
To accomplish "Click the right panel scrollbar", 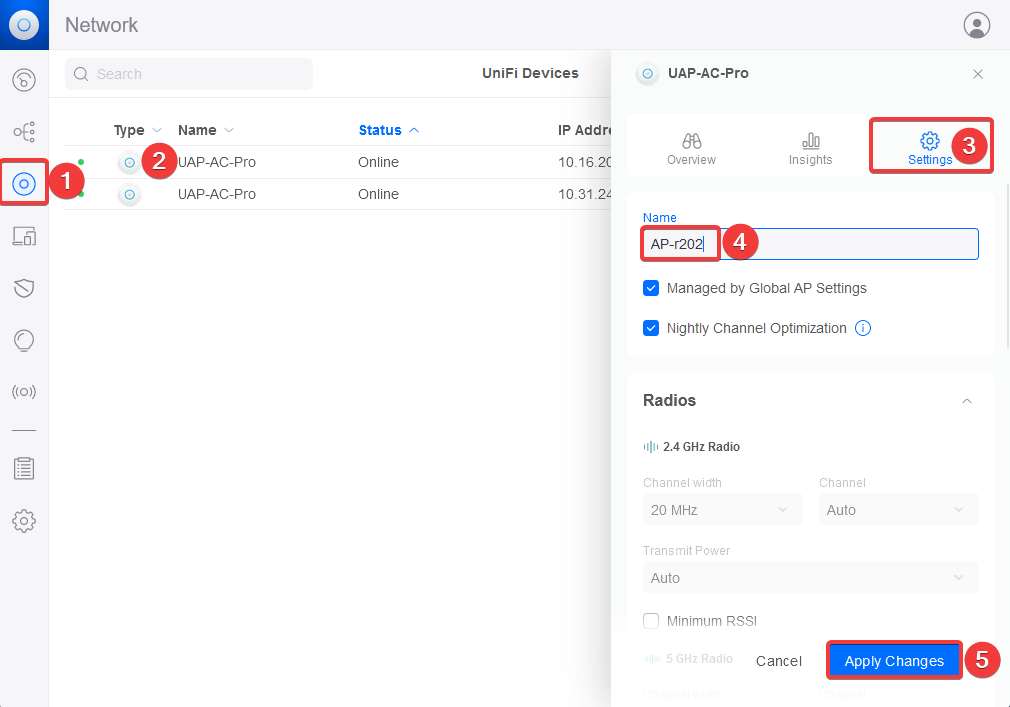I will [x=1007, y=265].
